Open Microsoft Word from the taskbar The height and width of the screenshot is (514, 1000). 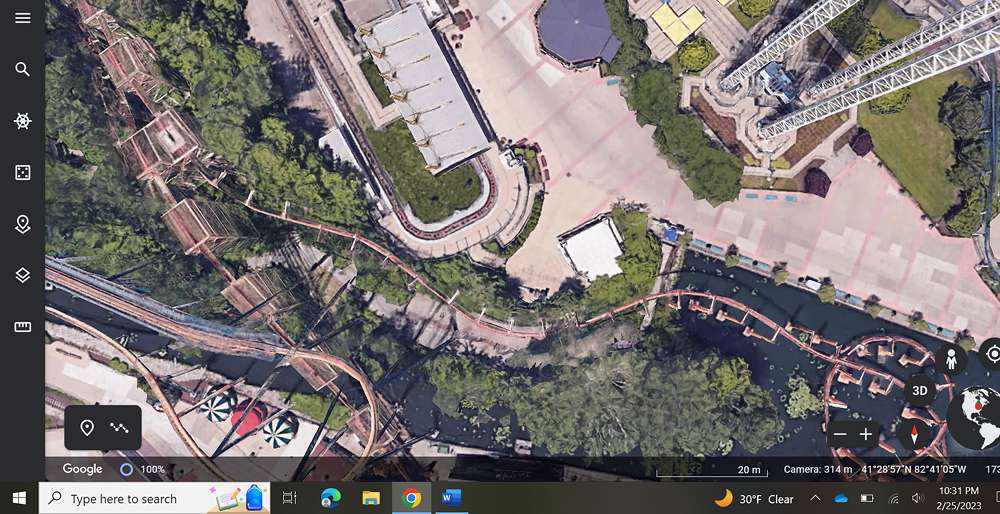coord(449,498)
